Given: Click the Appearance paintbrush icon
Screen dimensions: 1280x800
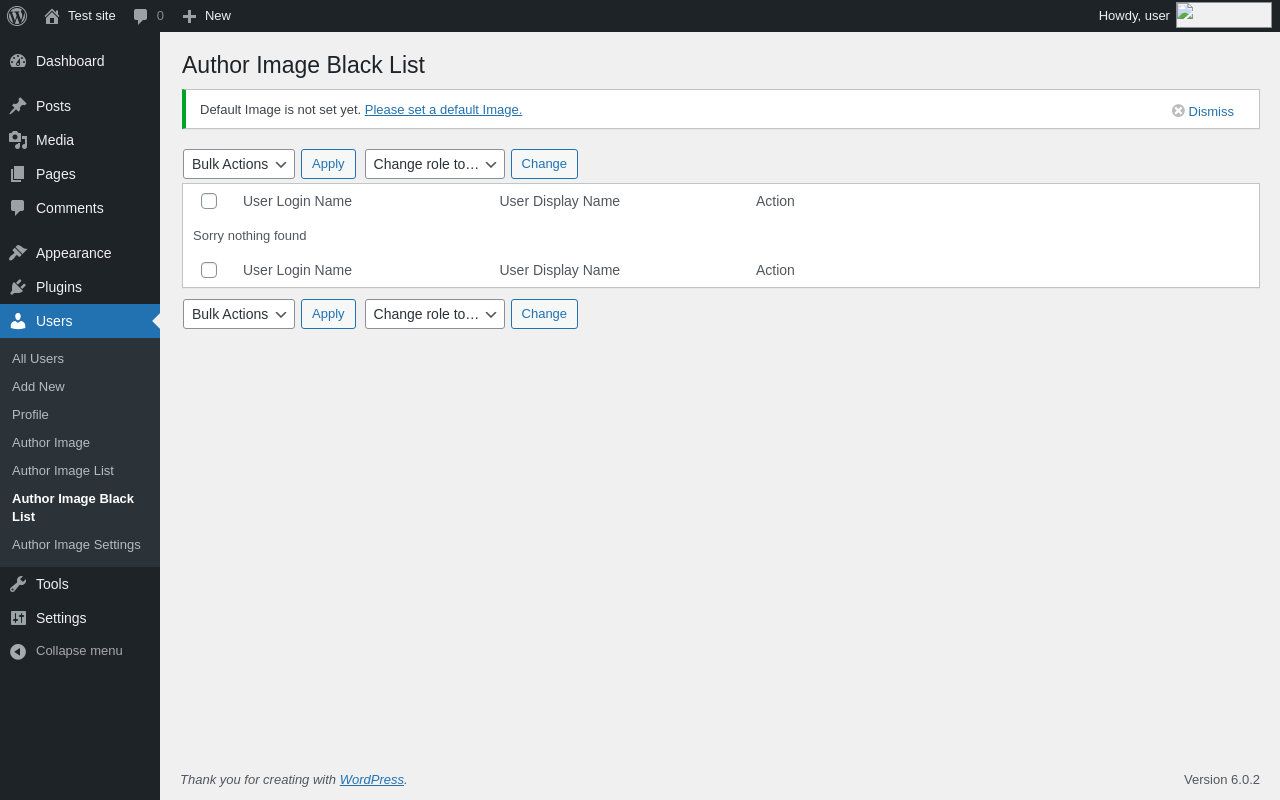Looking at the screenshot, I should (18, 253).
